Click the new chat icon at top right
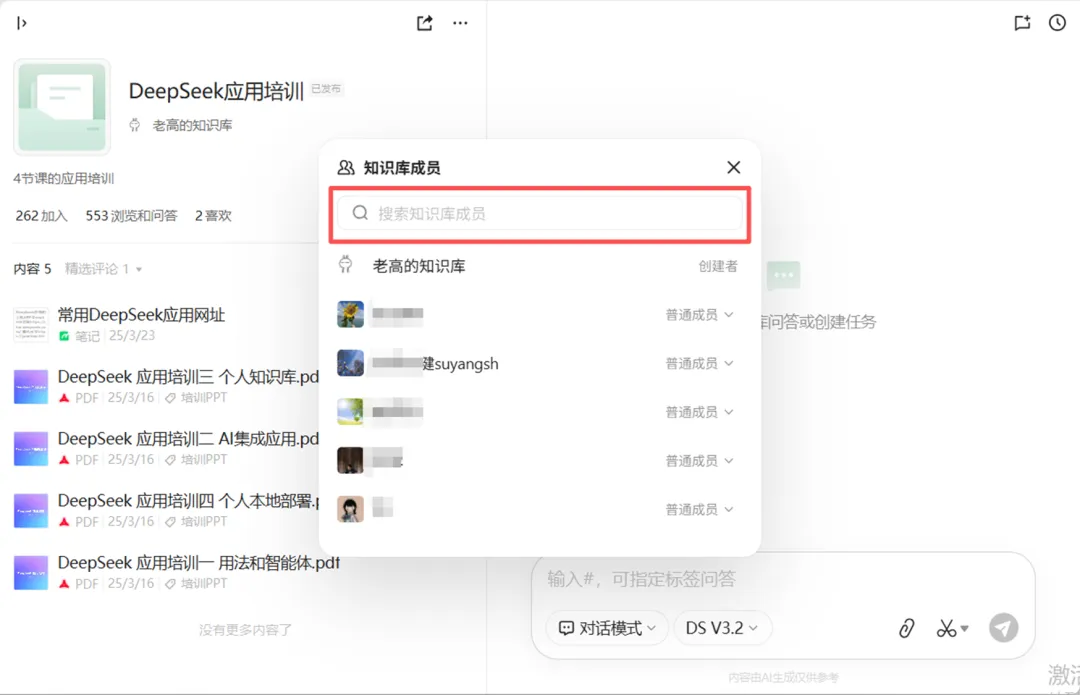This screenshot has height=695, width=1080. [1022, 23]
